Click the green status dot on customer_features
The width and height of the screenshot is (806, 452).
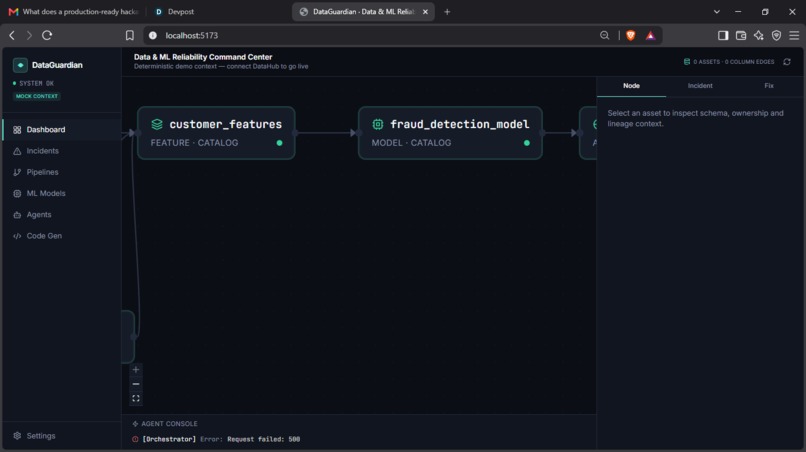[280, 143]
